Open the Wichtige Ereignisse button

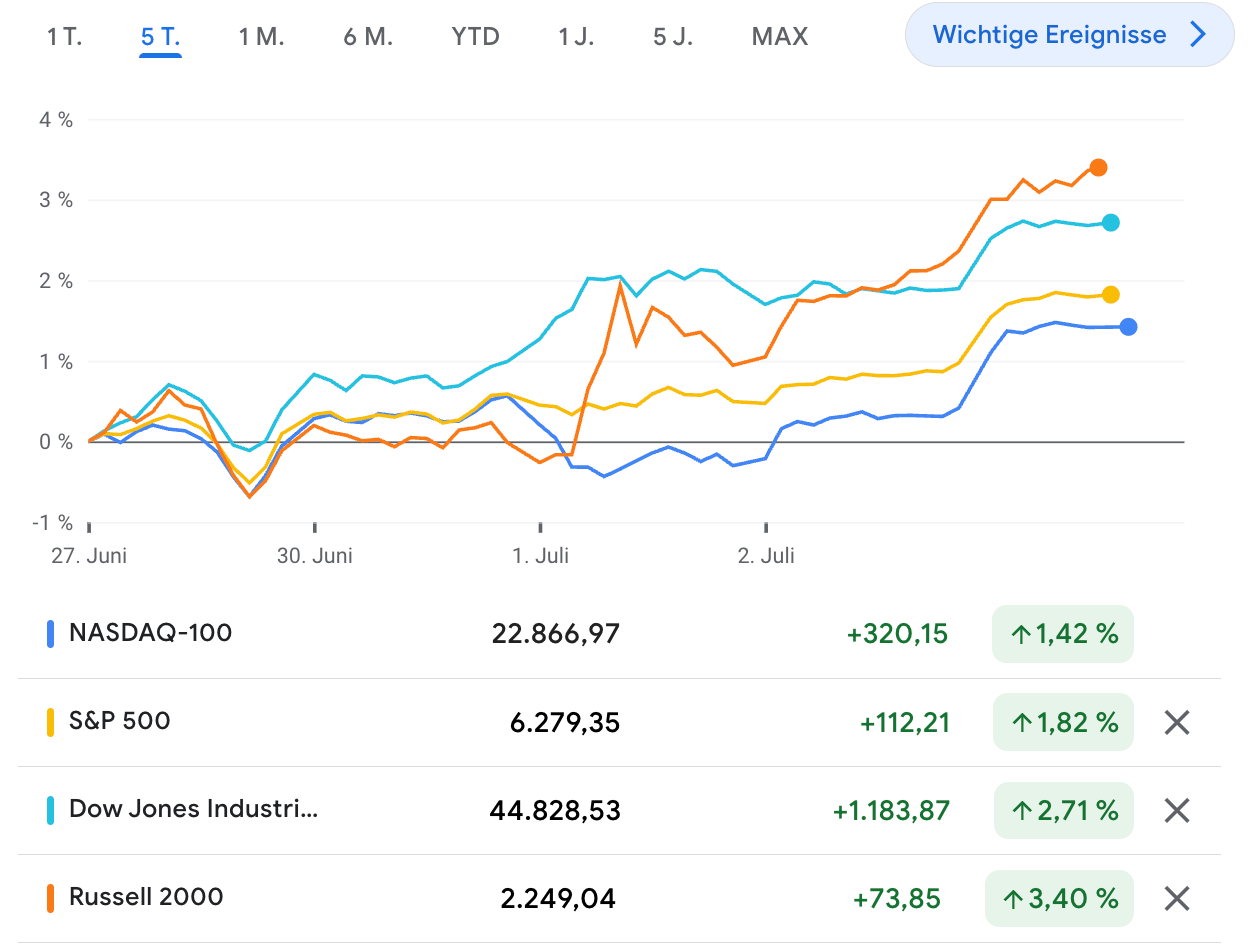tap(1049, 35)
